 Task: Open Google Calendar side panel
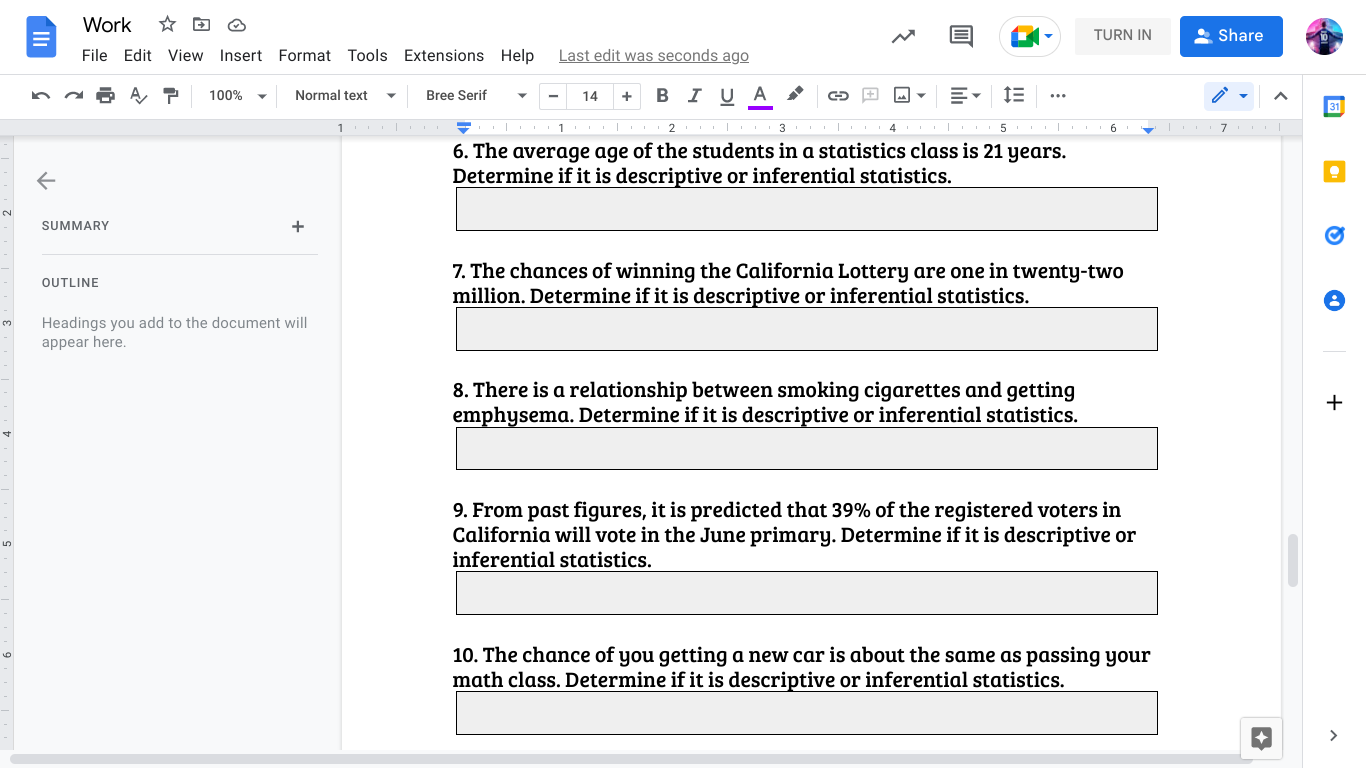tap(1334, 107)
